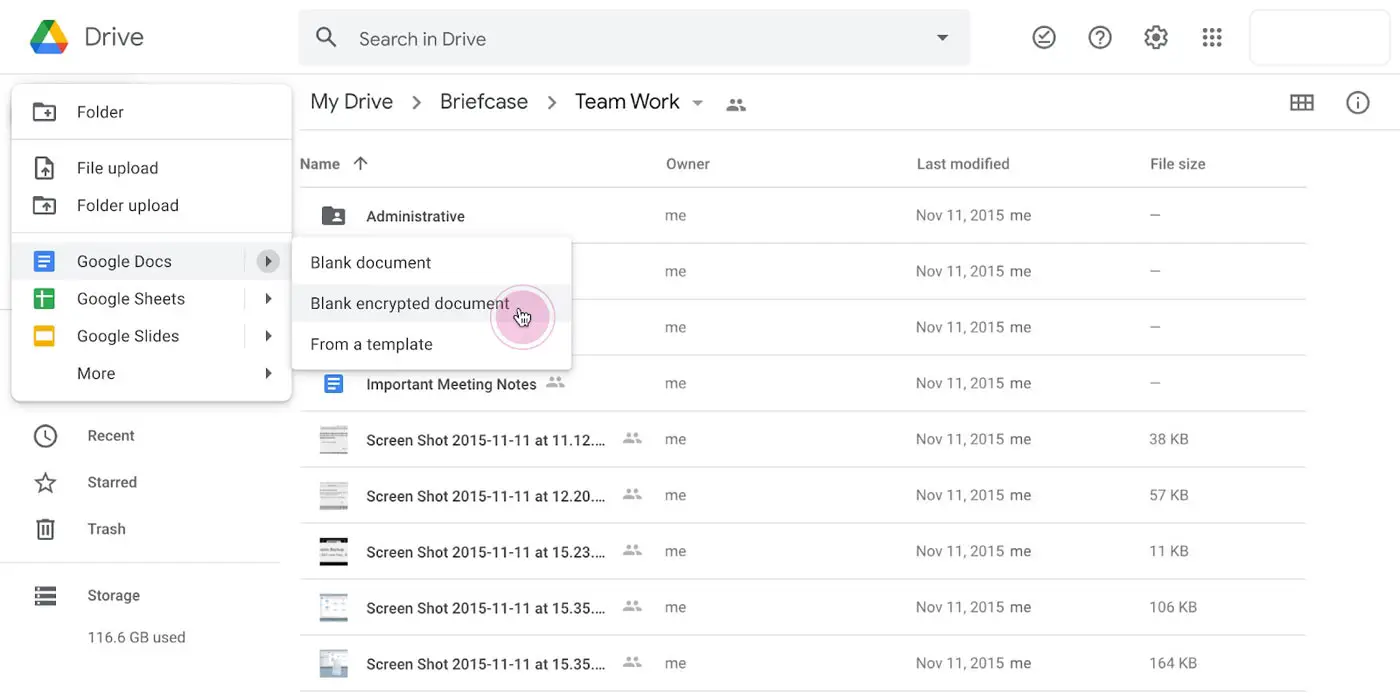Select Screen Shot 2015-11-11 at 15.23 file name
The width and height of the screenshot is (1400, 700).
(486, 552)
